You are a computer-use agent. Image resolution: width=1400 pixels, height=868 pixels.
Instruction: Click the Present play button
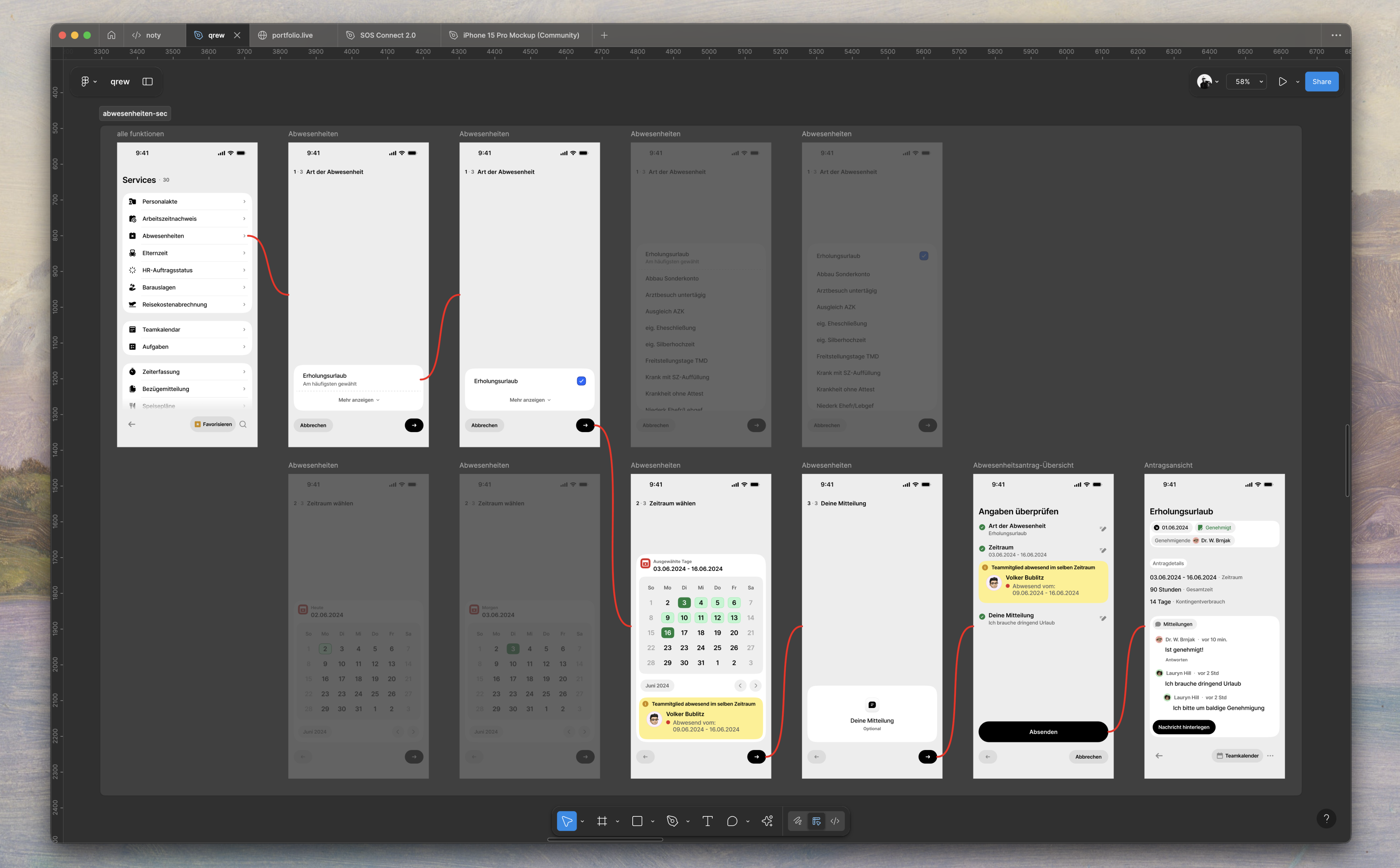coord(1282,81)
